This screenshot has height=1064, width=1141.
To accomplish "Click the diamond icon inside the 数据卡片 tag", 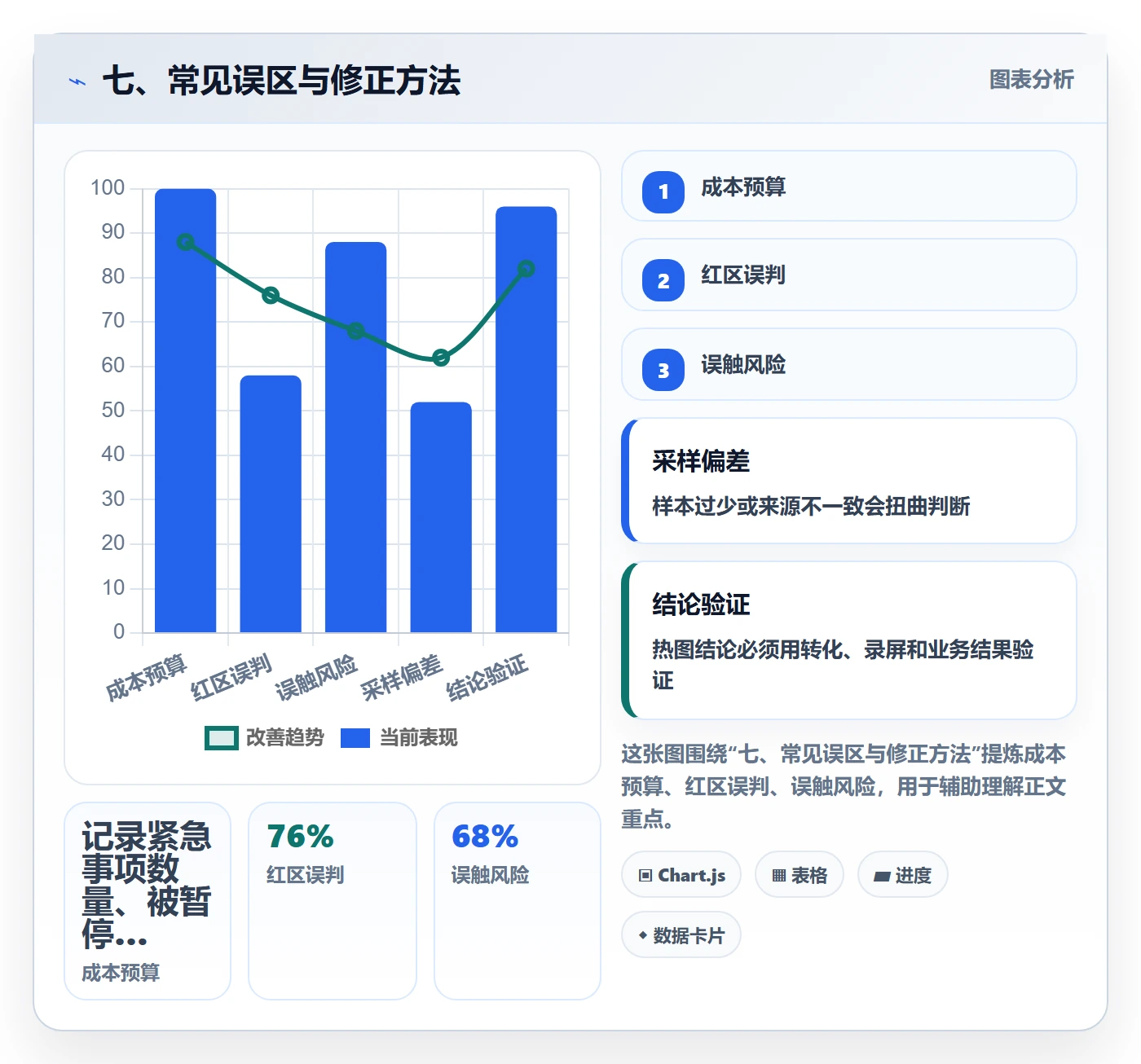I will pos(643,935).
